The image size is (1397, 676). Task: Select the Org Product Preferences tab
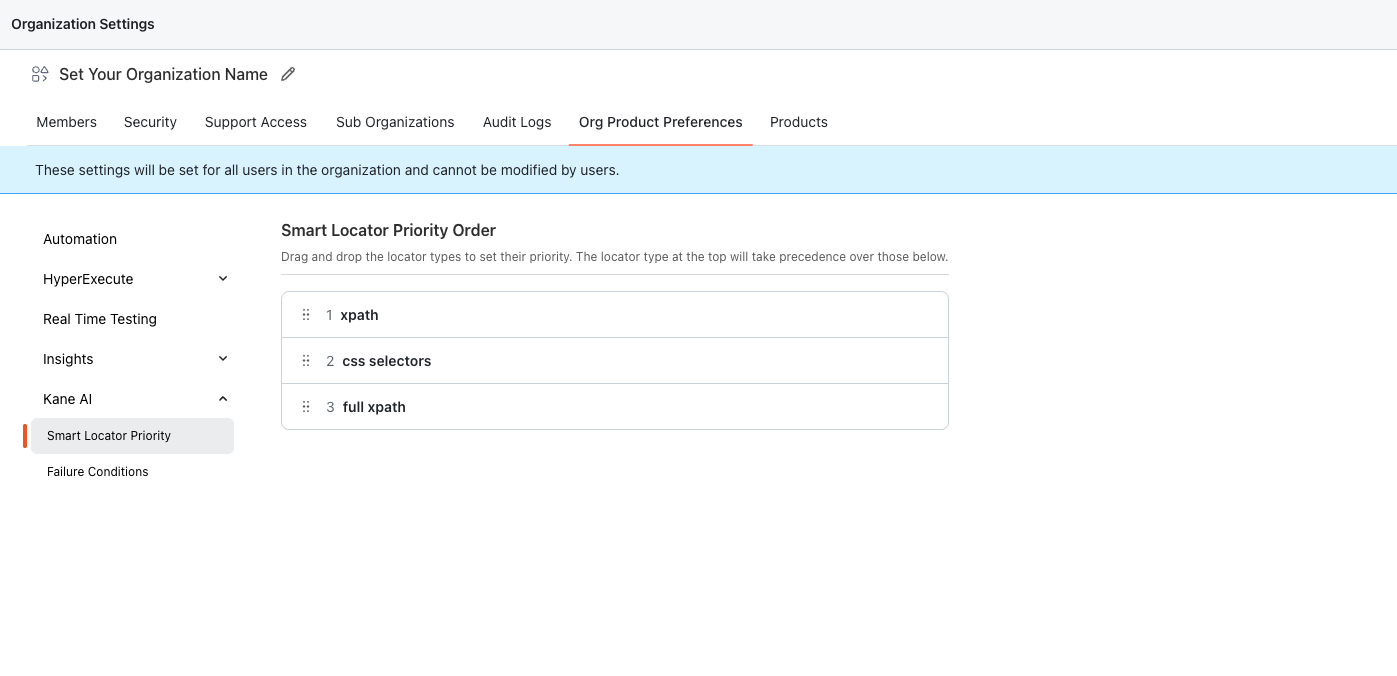[660, 122]
